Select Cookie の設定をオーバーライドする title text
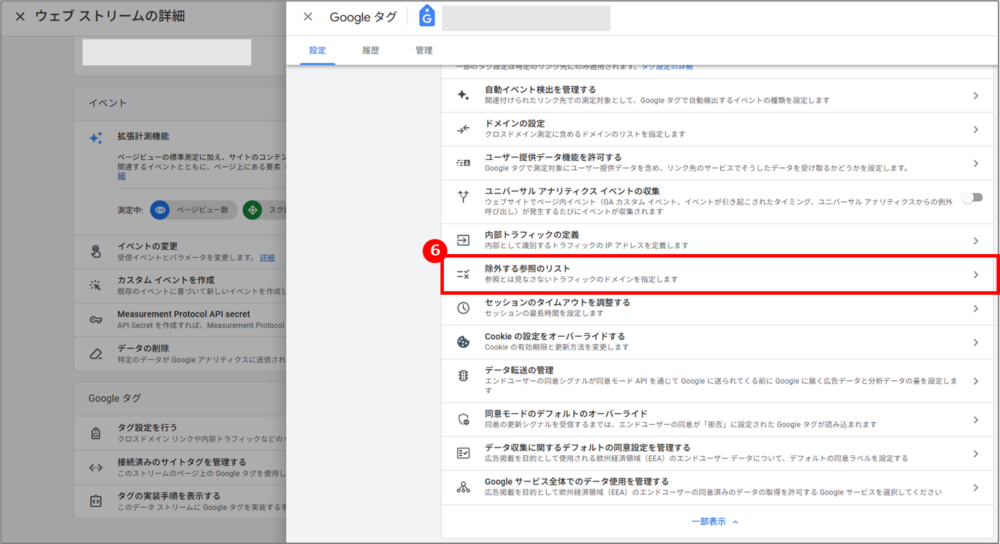The width and height of the screenshot is (1000, 544). 555,337
